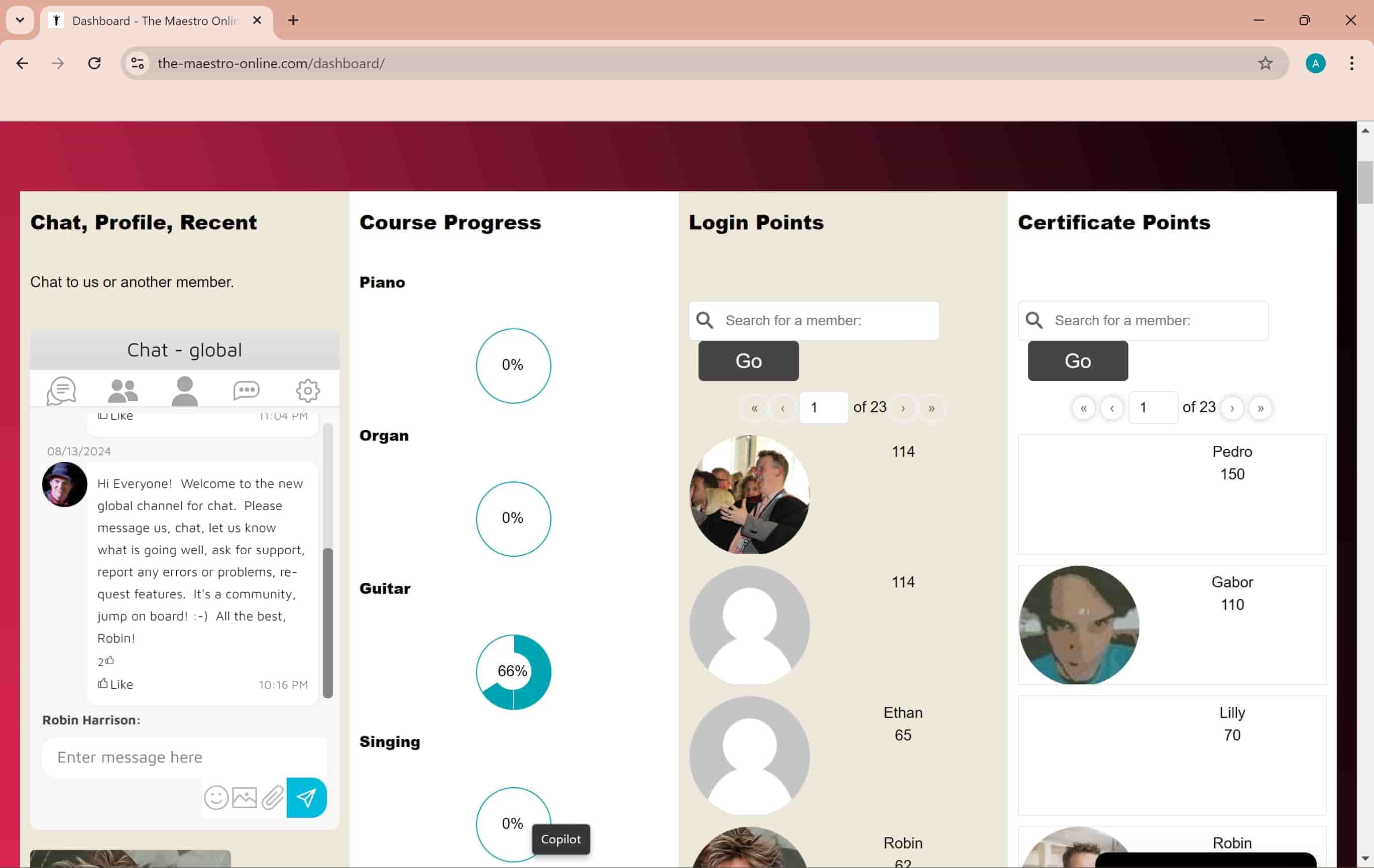Click the Login Points search magnifier icon
Screen dimensions: 1374x868
(705, 320)
